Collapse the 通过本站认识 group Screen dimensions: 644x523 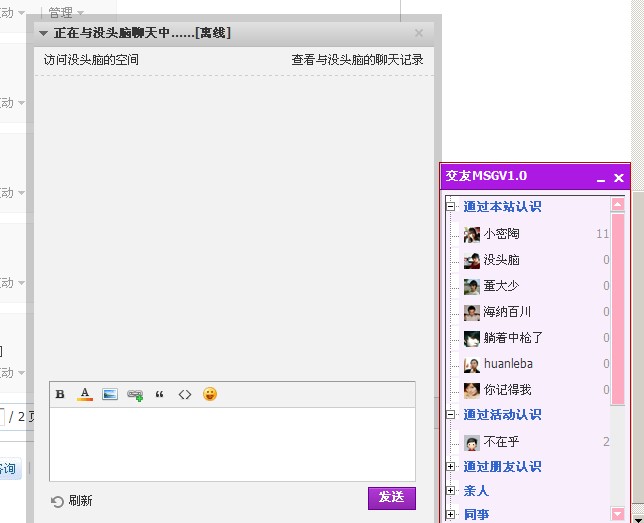tap(451, 207)
